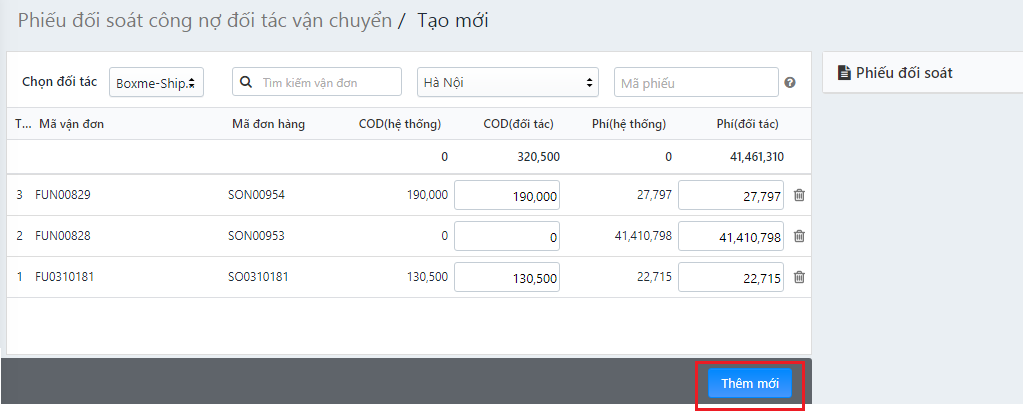Select order code SON00954

[256, 194]
